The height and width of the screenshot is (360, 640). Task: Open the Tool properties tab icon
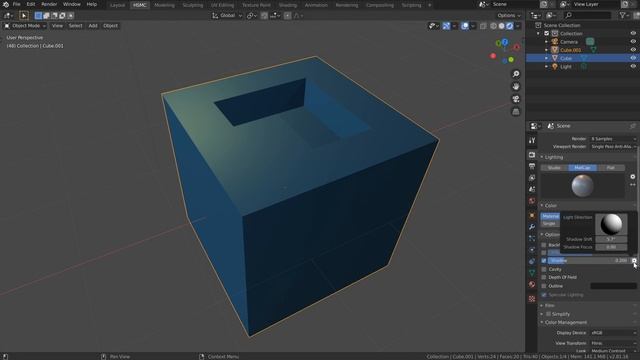click(532, 140)
